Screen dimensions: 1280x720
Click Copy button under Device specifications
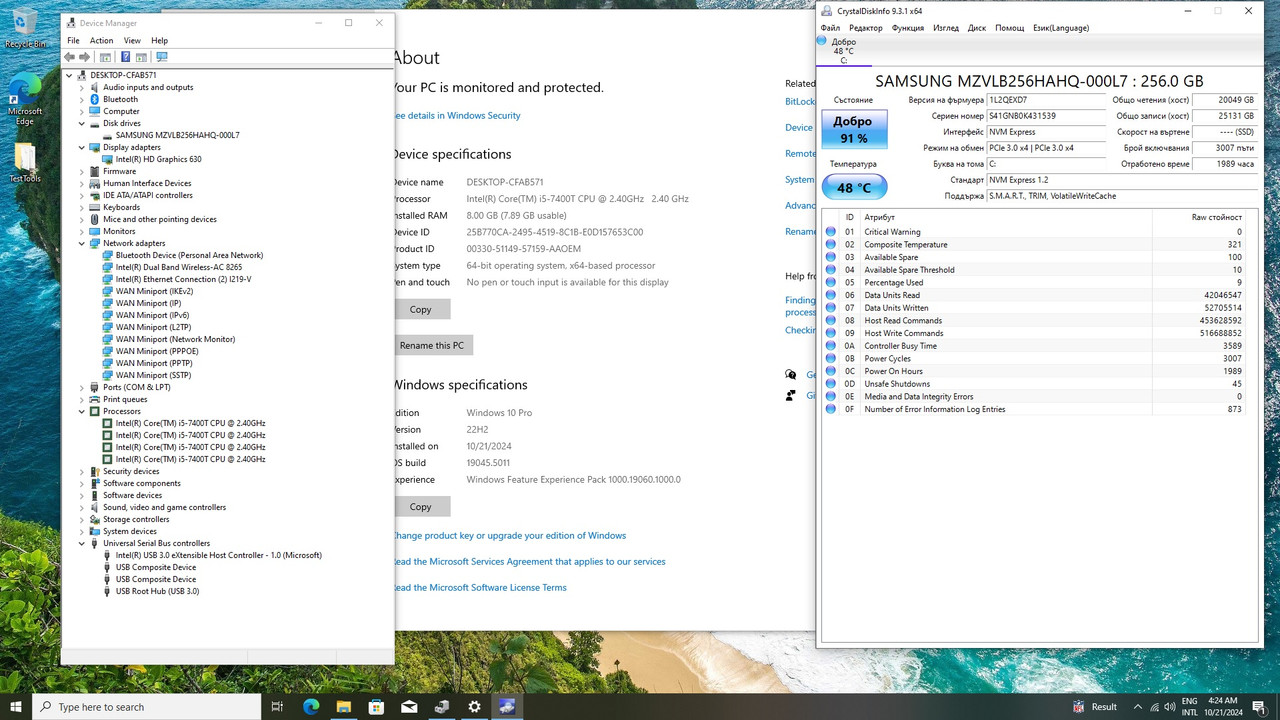coord(421,309)
